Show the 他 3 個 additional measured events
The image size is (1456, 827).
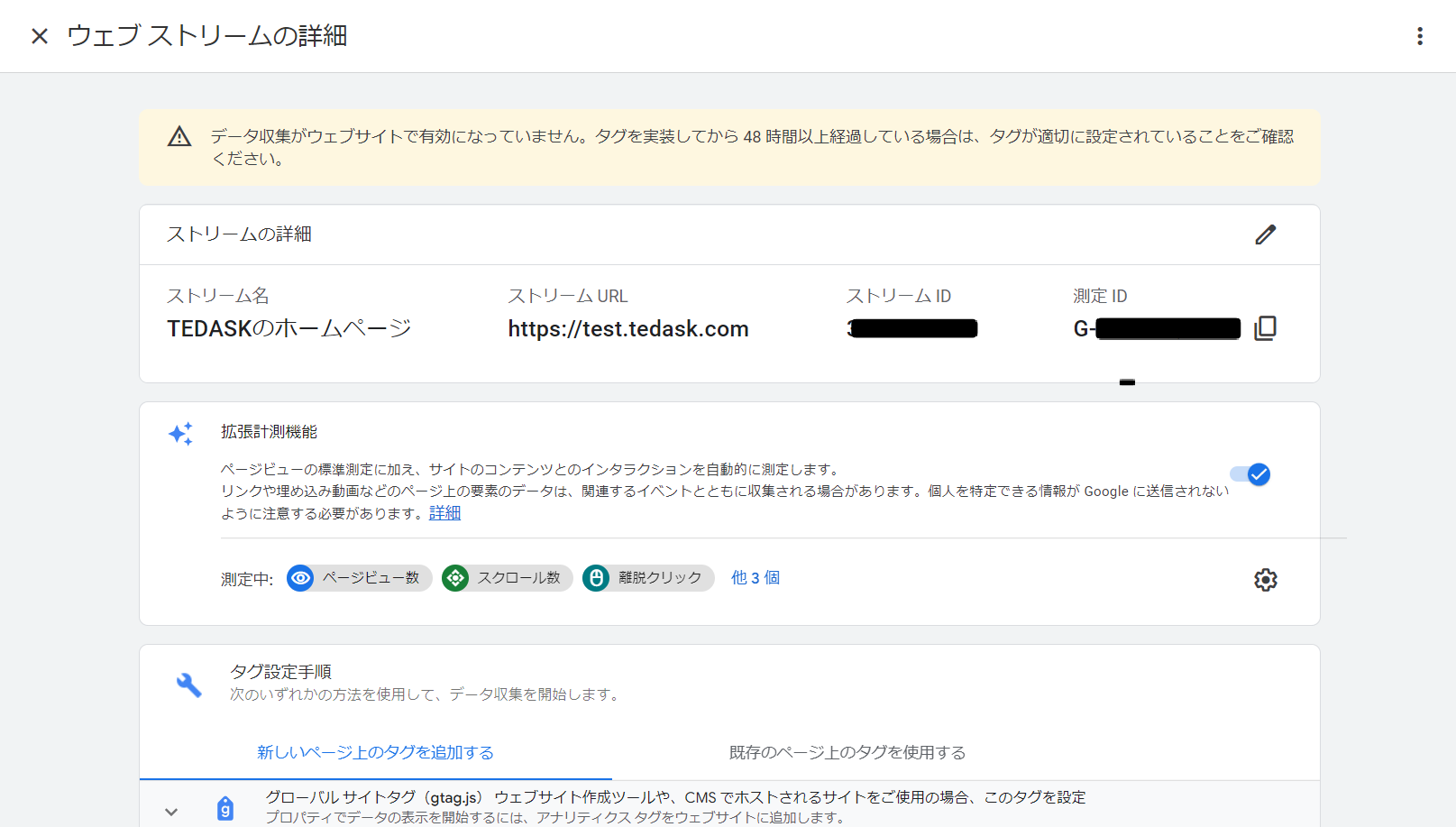(755, 578)
